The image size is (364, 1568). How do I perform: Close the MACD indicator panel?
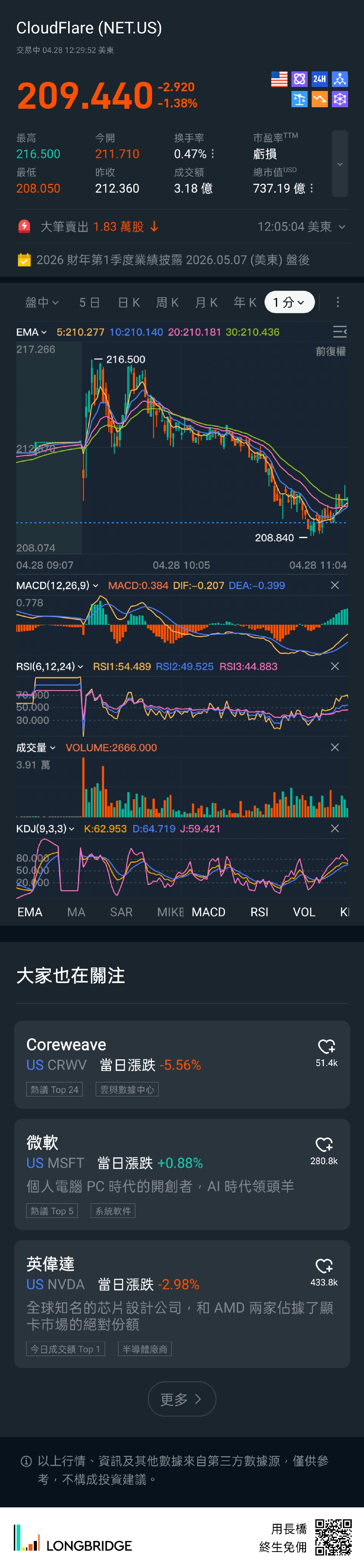(335, 586)
